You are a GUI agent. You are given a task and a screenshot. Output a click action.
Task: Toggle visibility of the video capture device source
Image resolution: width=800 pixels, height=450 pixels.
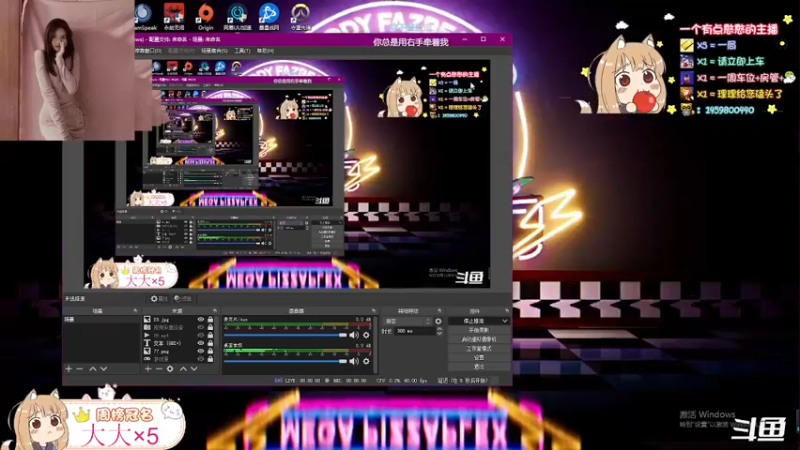(x=201, y=328)
